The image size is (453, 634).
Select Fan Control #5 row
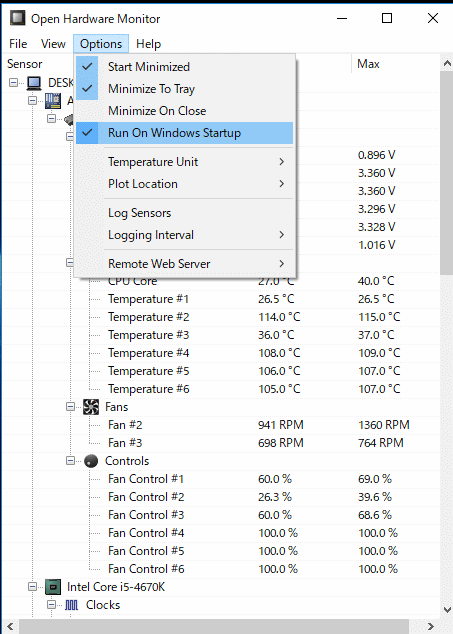pyautogui.click(x=221, y=551)
